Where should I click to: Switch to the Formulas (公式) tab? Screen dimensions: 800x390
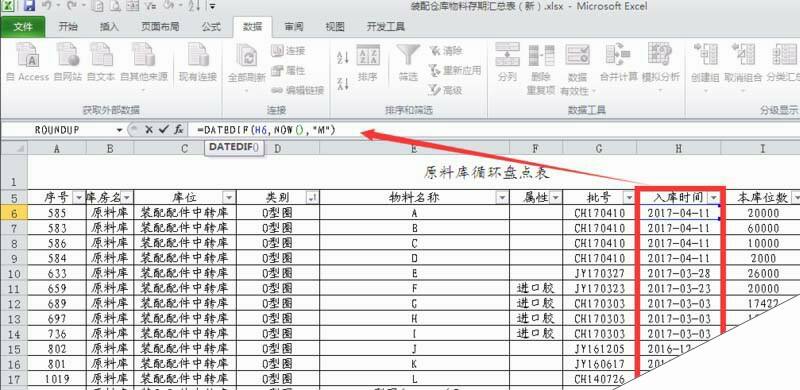[x=211, y=27]
